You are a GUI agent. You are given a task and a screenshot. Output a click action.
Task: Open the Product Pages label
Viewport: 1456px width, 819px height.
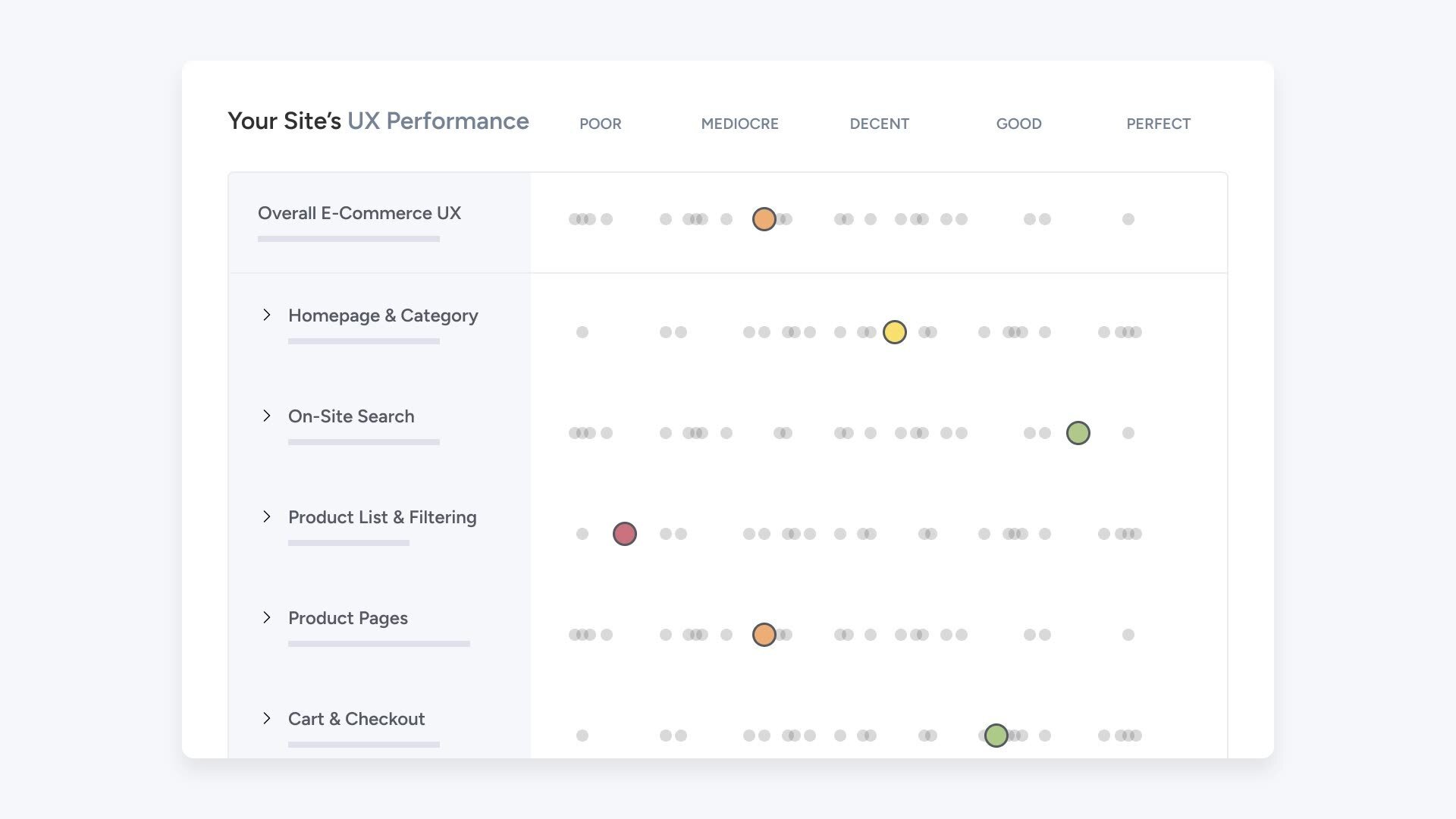[x=347, y=618]
